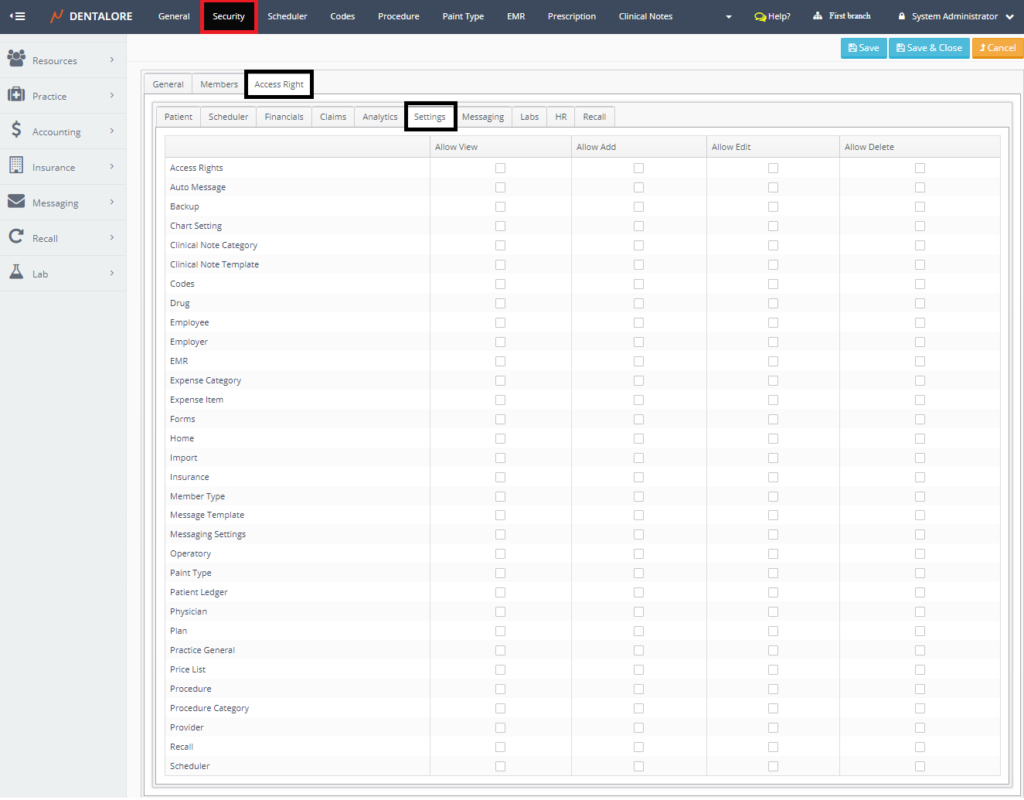This screenshot has width=1024, height=800.
Task: Click the Messaging envelope icon
Action: [16, 202]
